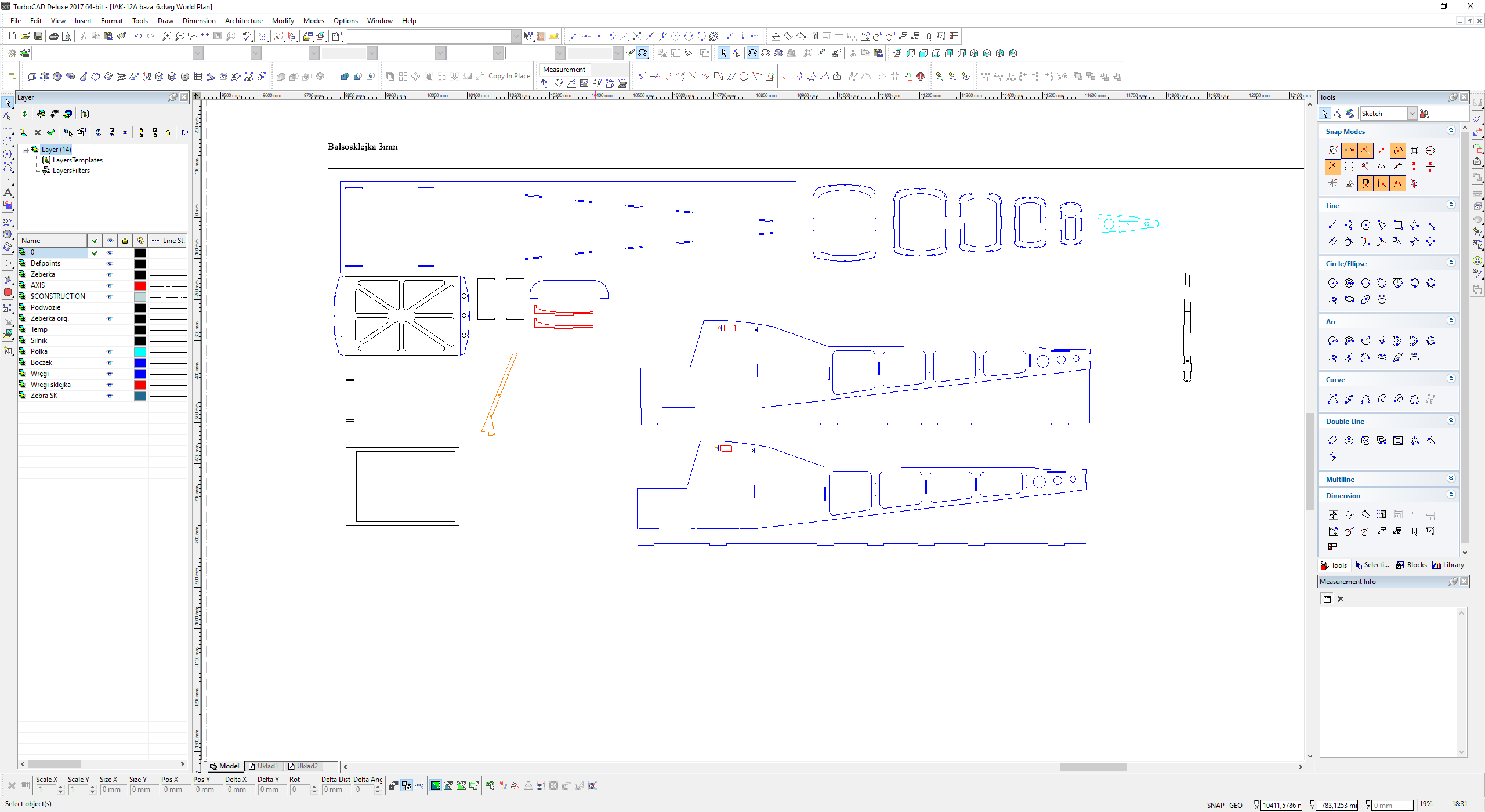Hide the Boczek layer with eye icon
The width and height of the screenshot is (1485, 812).
pos(110,362)
